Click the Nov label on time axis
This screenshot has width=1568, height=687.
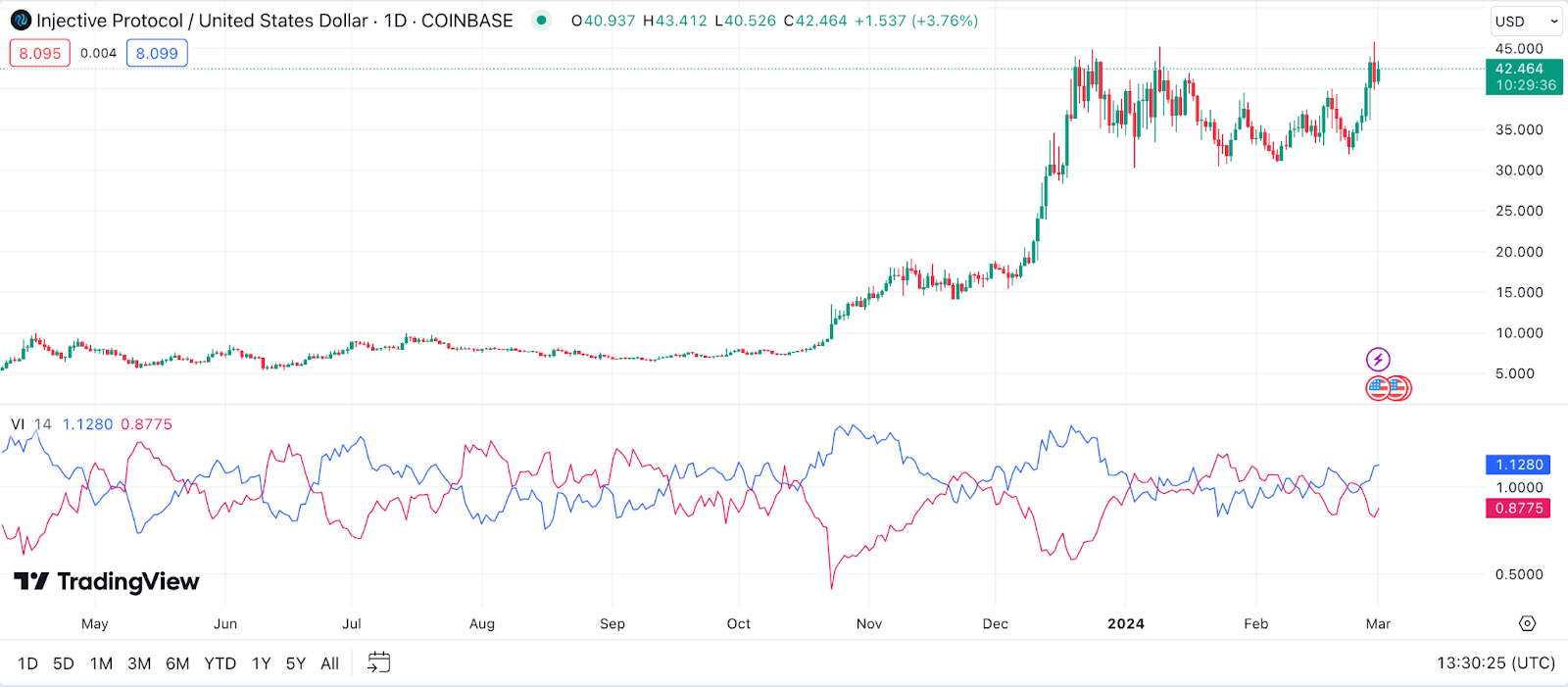click(869, 623)
